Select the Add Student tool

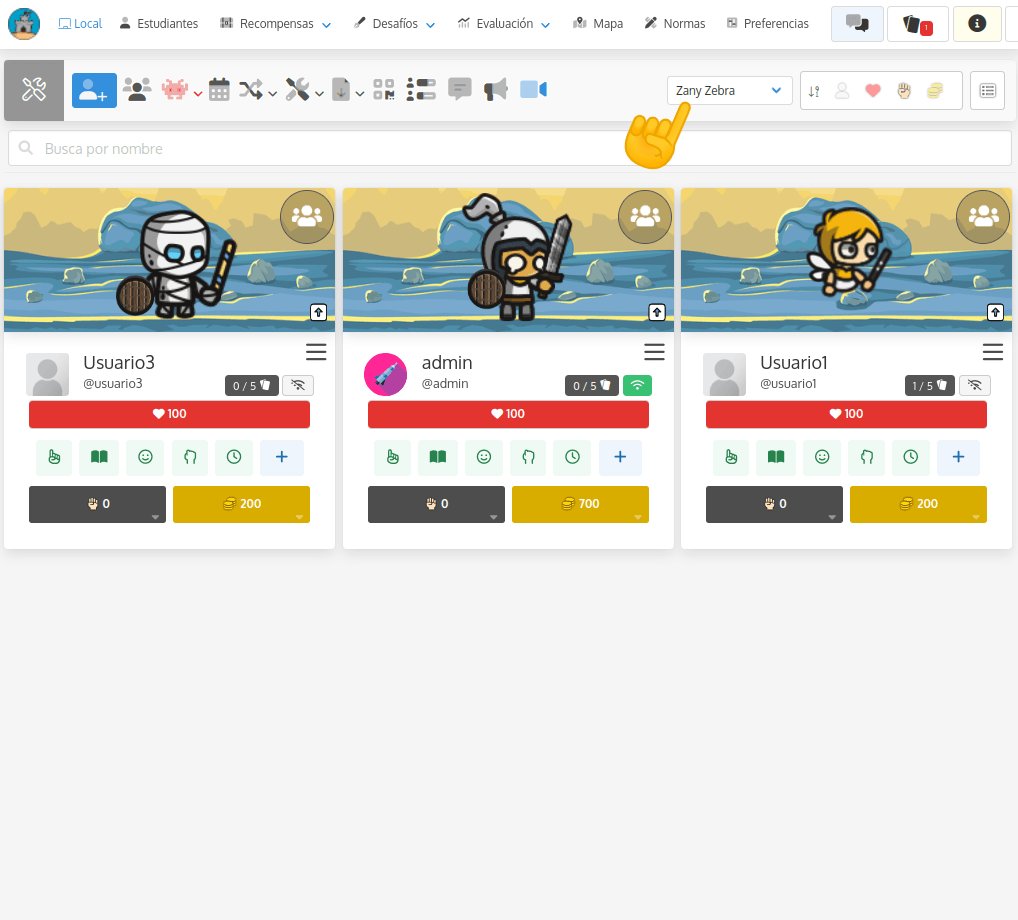tap(94, 89)
